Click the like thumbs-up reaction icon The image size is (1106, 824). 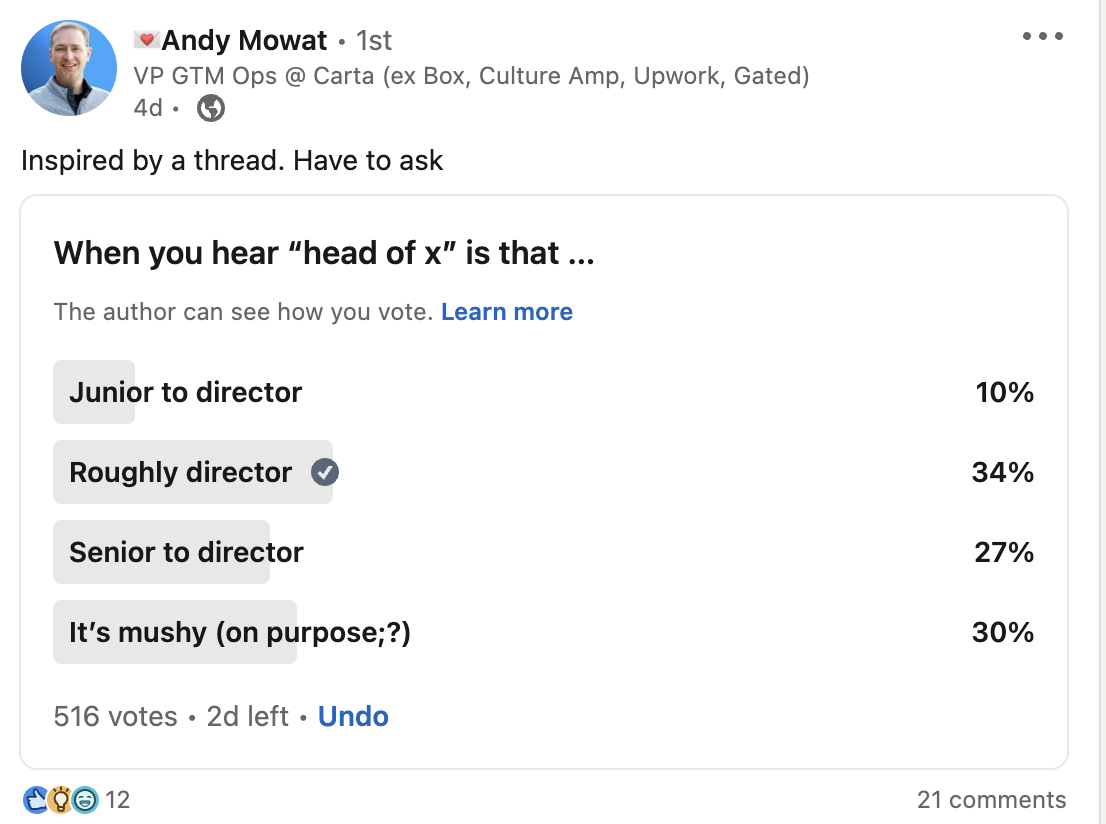[x=36, y=799]
